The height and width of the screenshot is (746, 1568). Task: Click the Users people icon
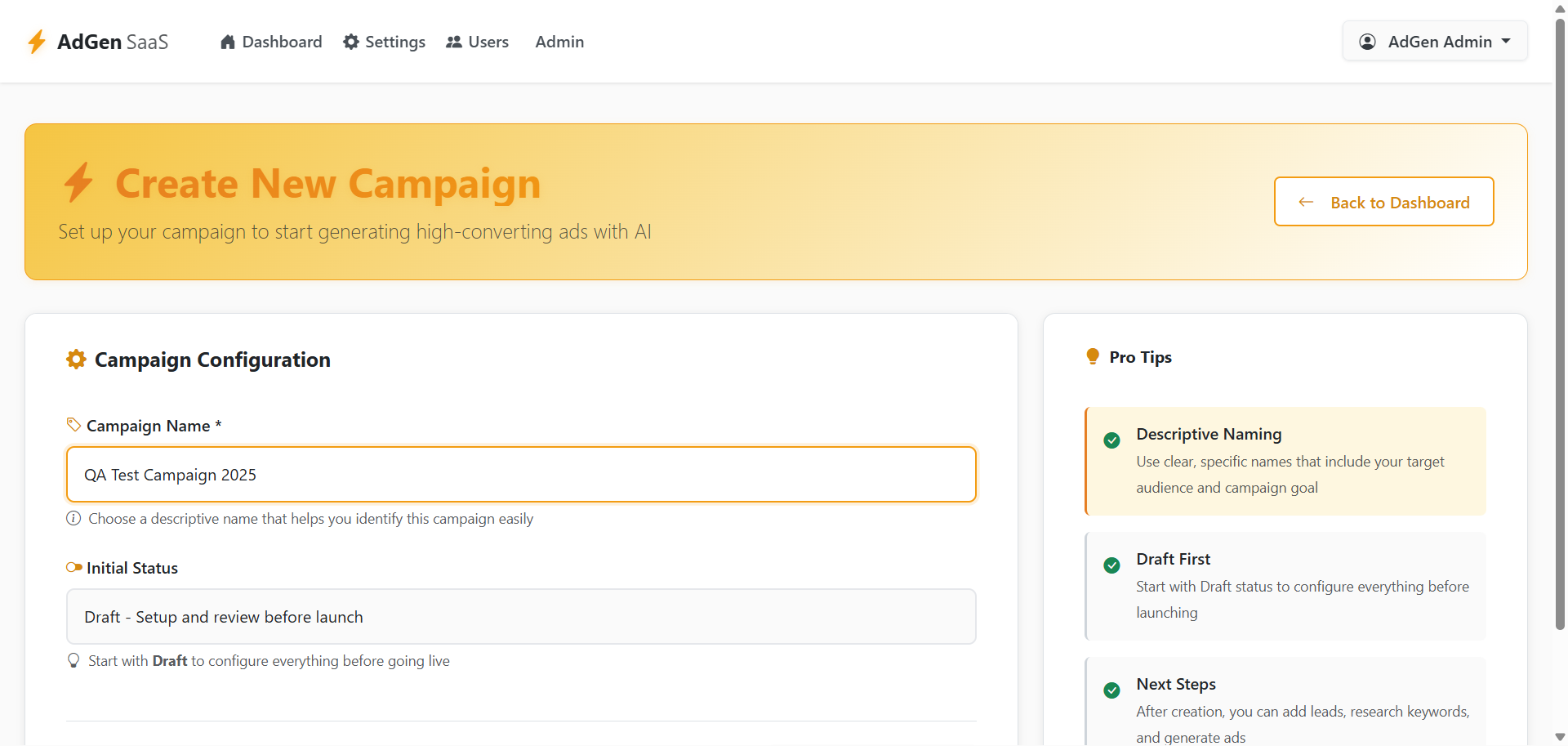coord(454,42)
